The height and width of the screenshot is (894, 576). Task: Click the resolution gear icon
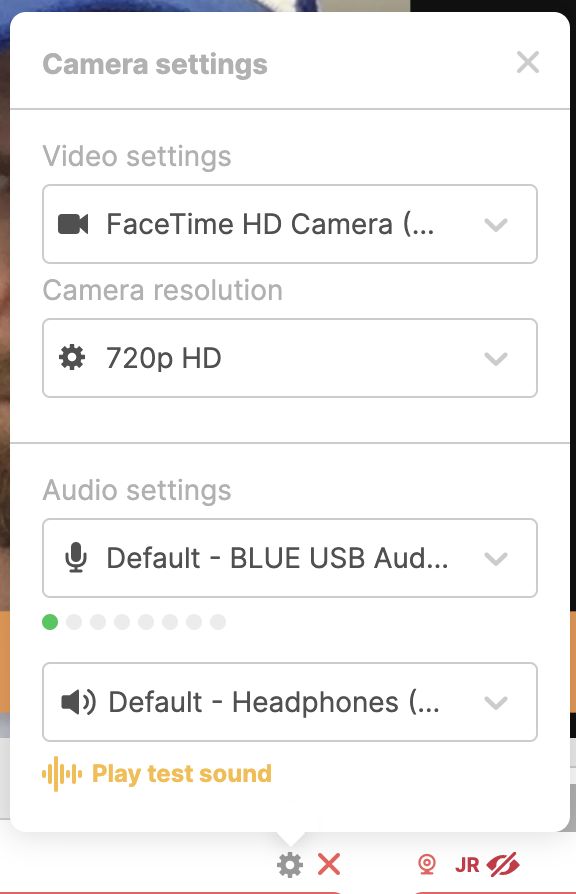point(72,358)
